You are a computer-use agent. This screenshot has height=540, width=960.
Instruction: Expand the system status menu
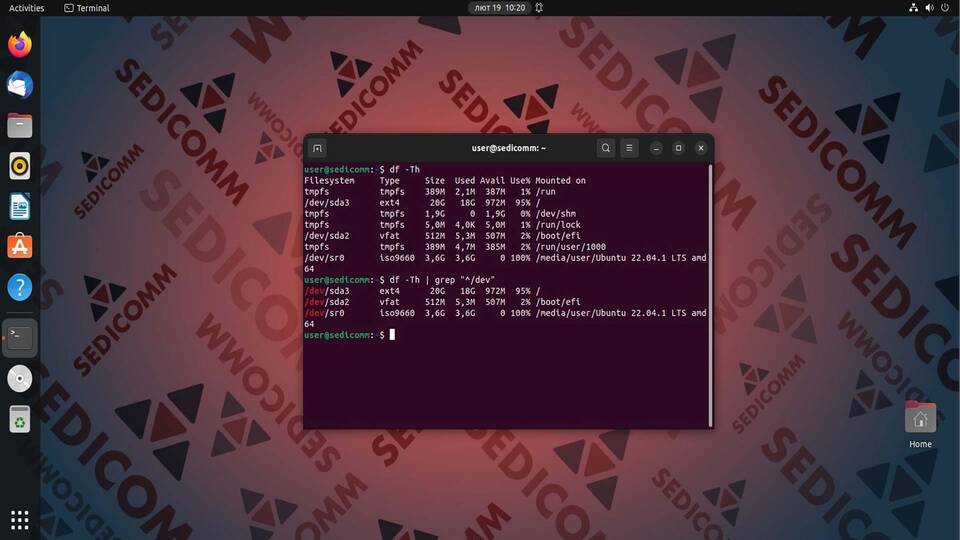click(928, 8)
